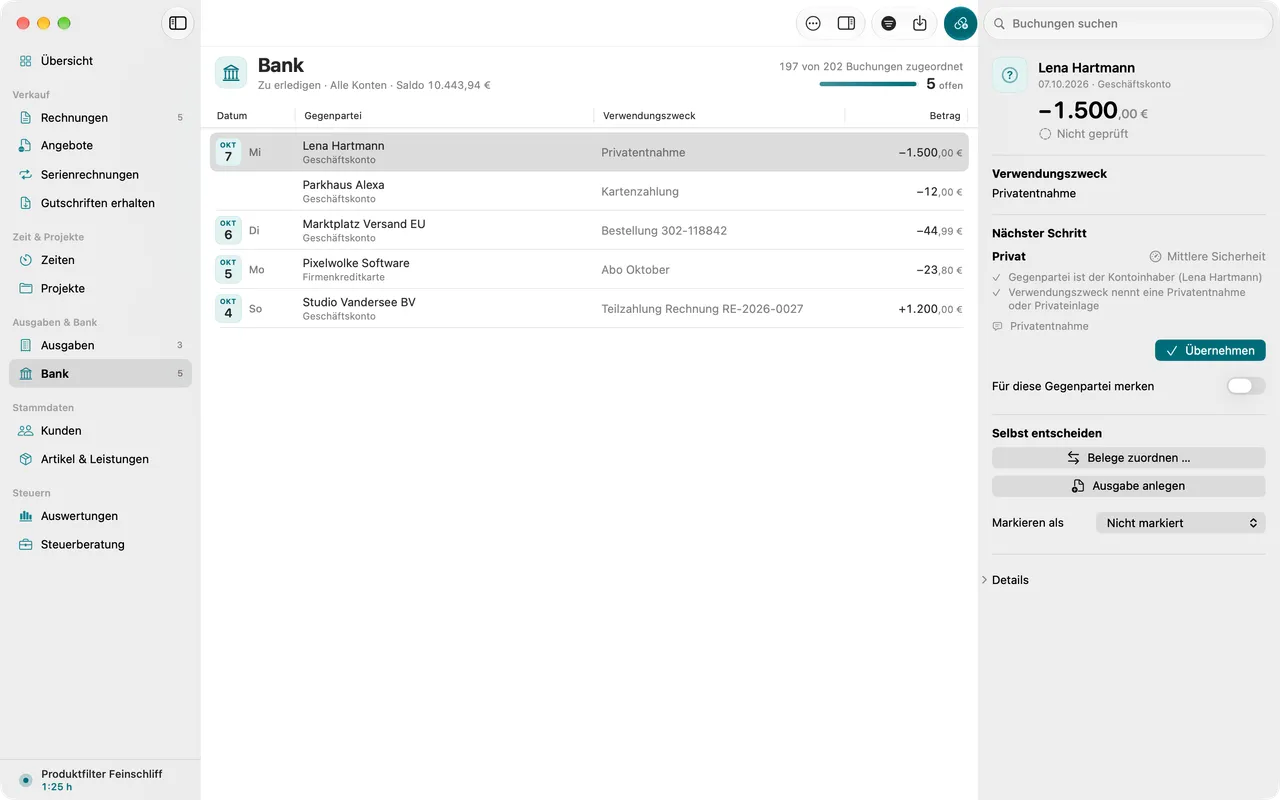The height and width of the screenshot is (800, 1280).
Task: Toggle the sidebar visibility button
Action: pos(178,23)
